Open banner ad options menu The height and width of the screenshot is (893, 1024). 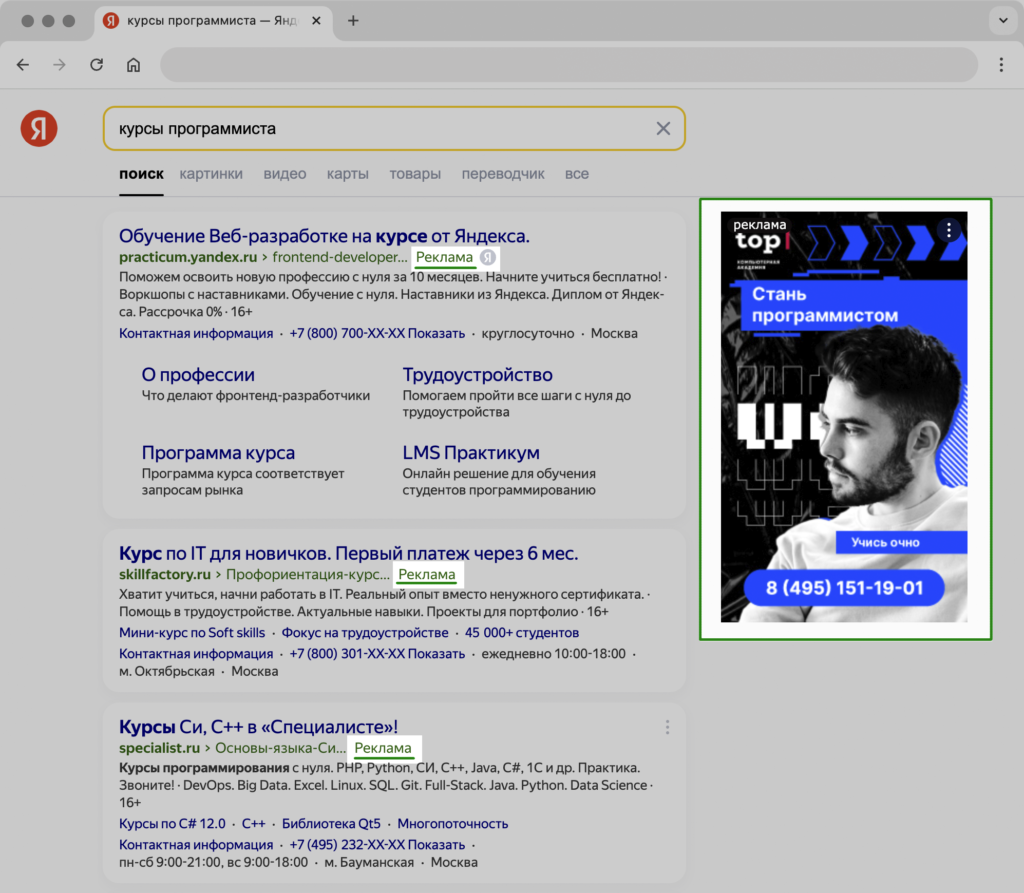tap(949, 231)
